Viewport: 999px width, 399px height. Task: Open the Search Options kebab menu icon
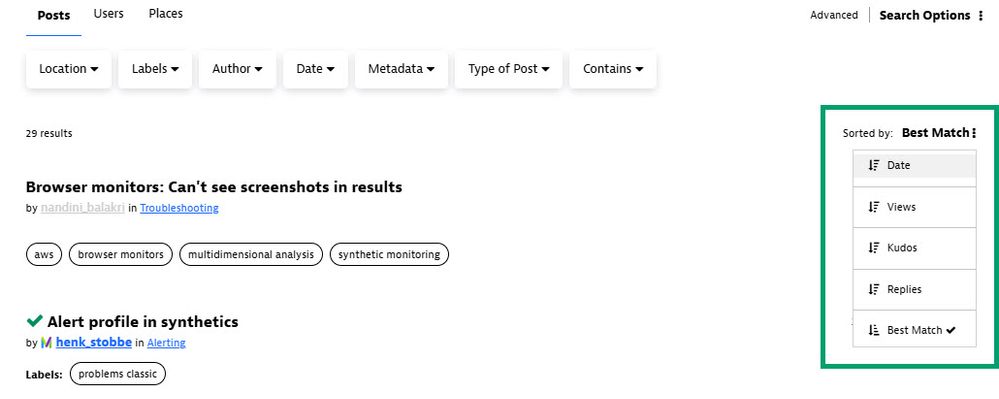981,16
